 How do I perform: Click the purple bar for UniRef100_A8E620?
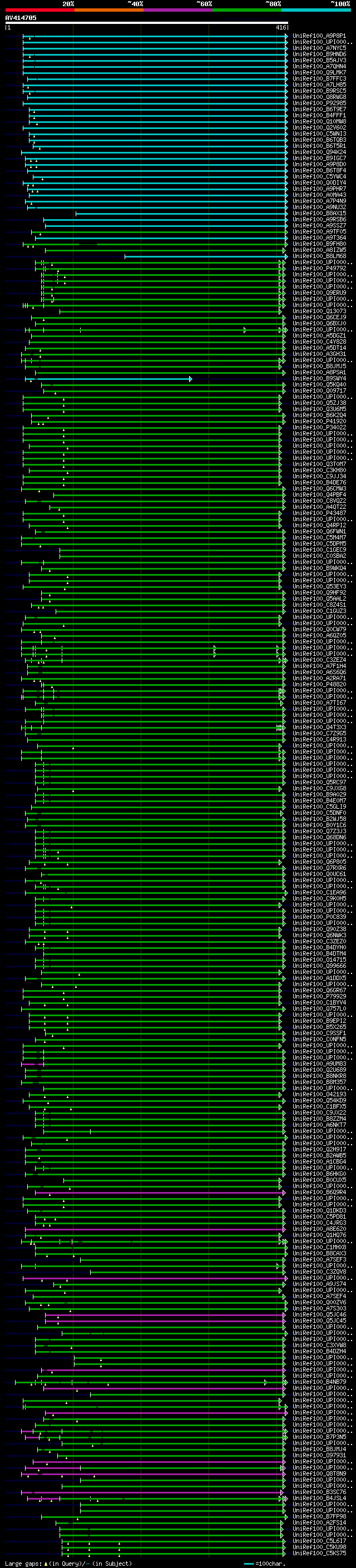pos(155,1229)
